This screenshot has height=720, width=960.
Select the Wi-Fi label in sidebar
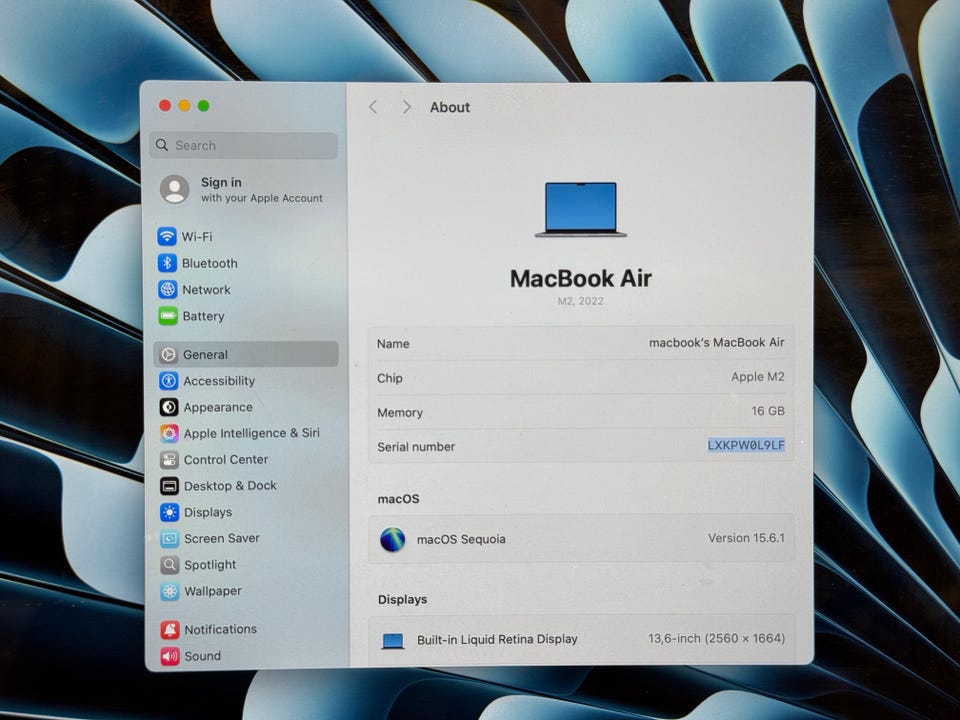pos(197,236)
